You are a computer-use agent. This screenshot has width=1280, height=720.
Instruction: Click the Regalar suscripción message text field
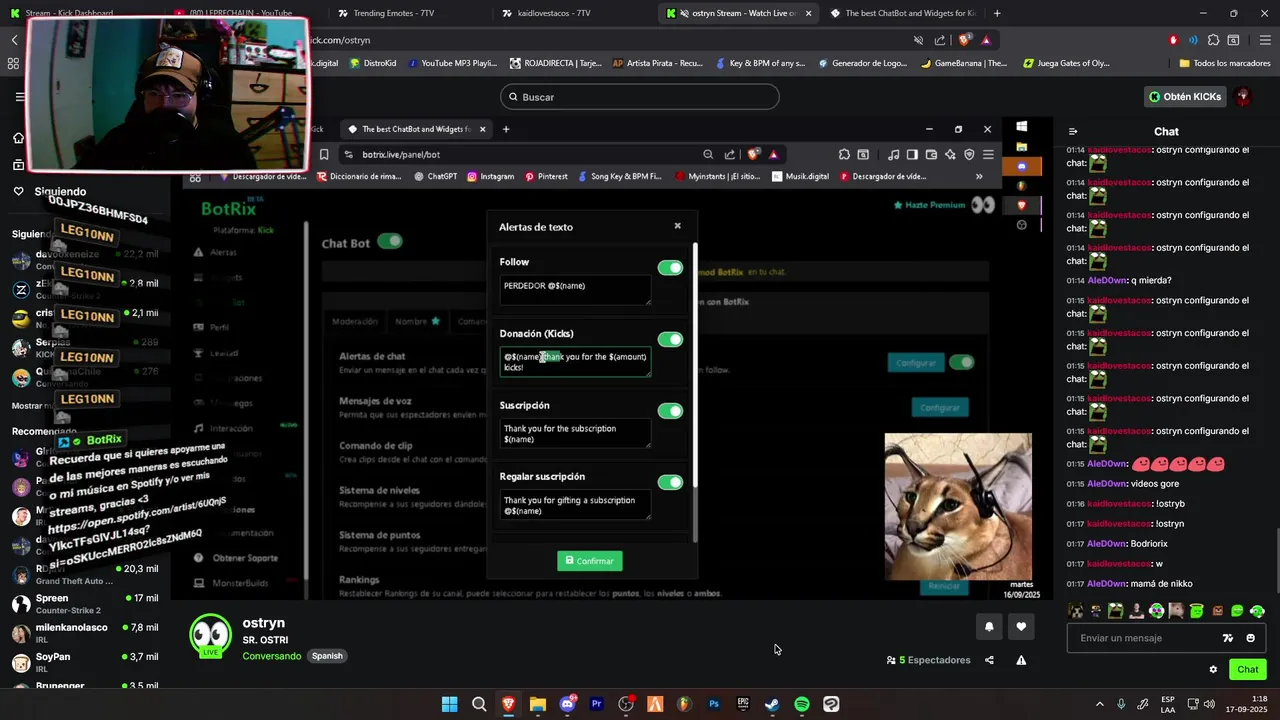(575, 505)
